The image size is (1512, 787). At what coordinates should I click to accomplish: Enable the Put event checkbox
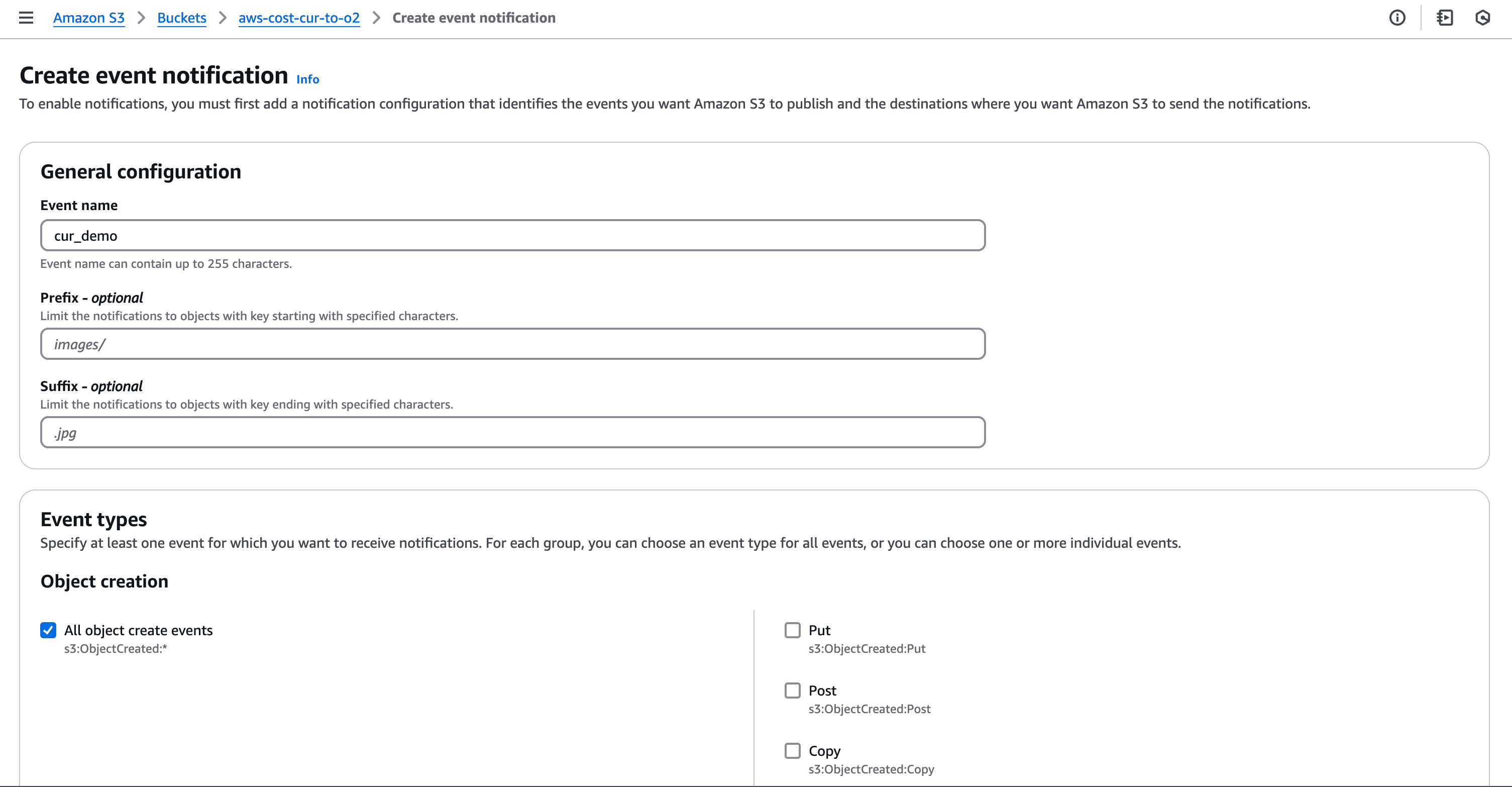point(792,630)
